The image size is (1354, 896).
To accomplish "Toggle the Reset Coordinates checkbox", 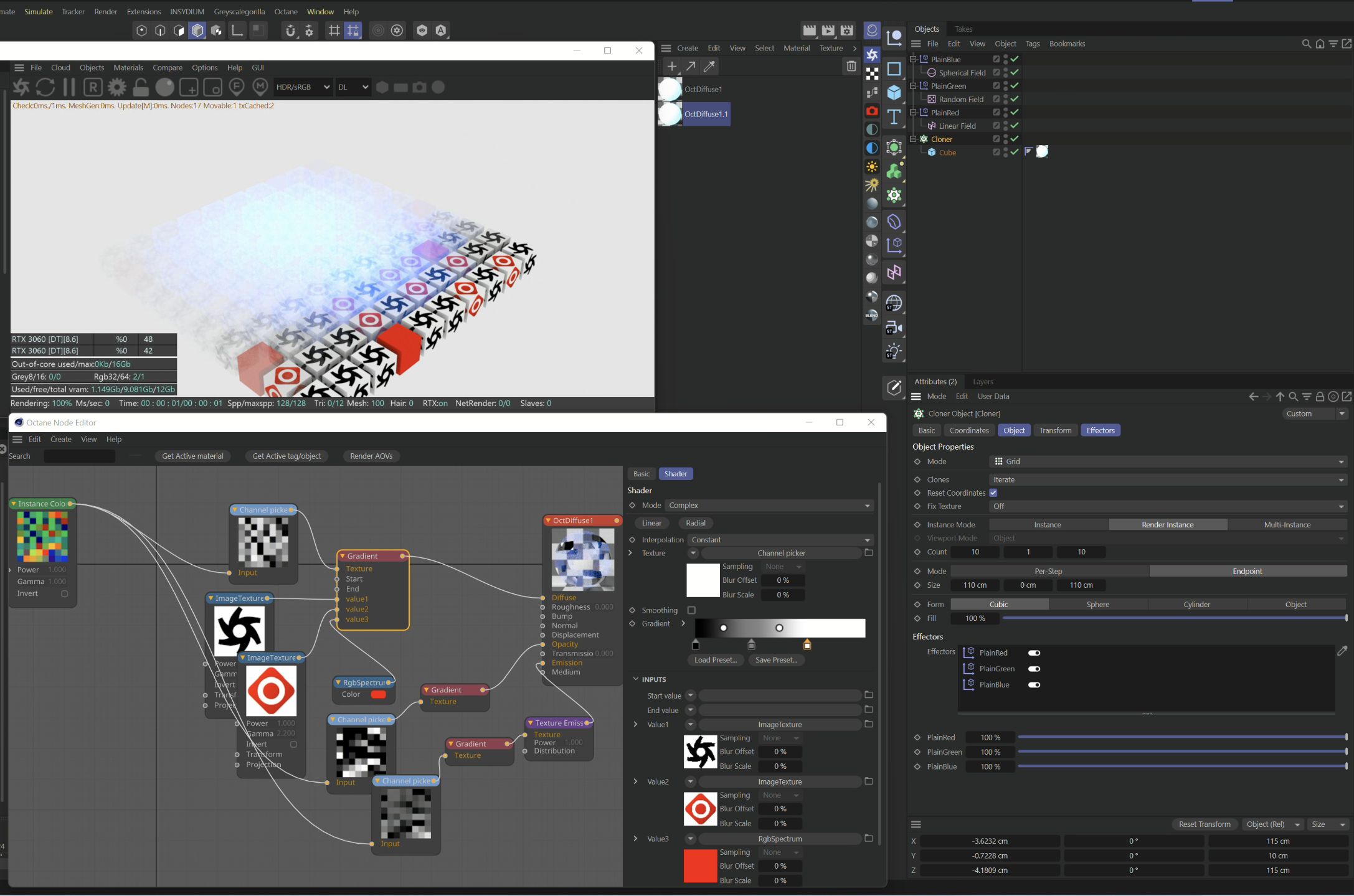I will click(x=993, y=493).
